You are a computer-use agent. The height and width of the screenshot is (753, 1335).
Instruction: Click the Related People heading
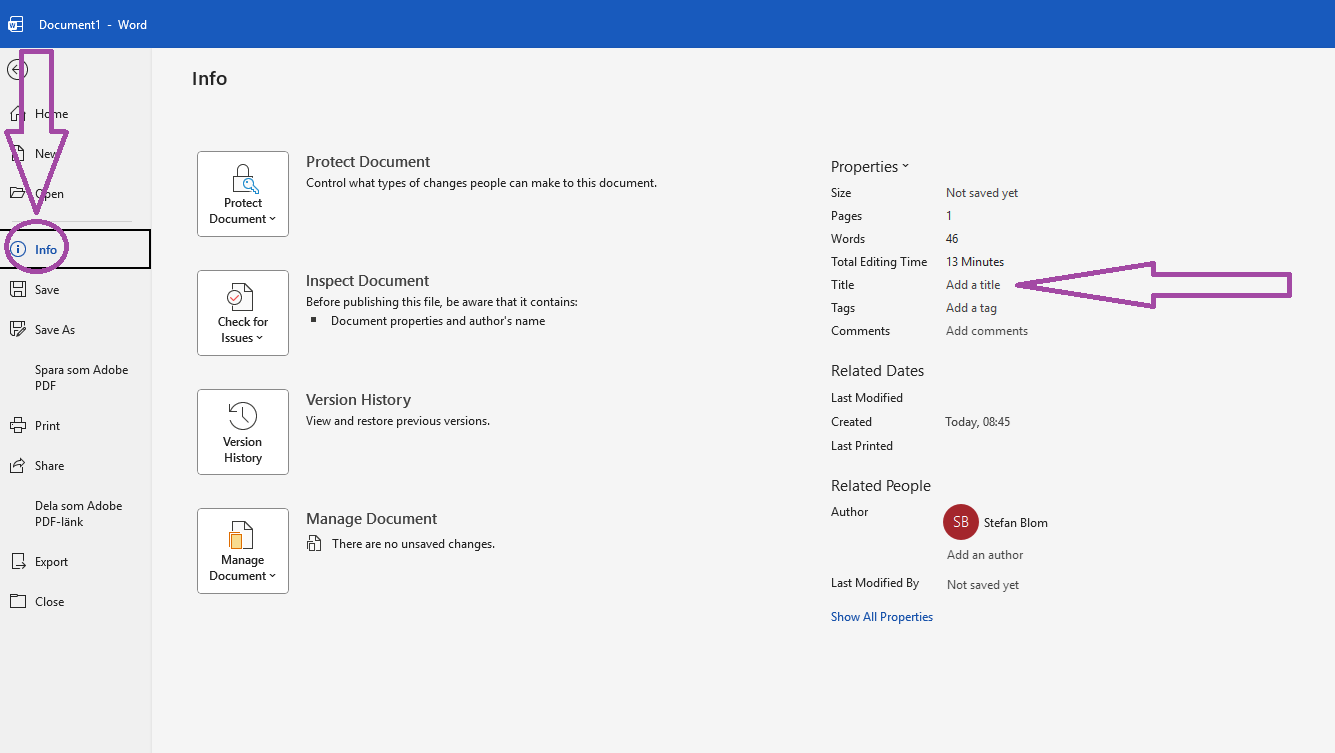(x=881, y=486)
